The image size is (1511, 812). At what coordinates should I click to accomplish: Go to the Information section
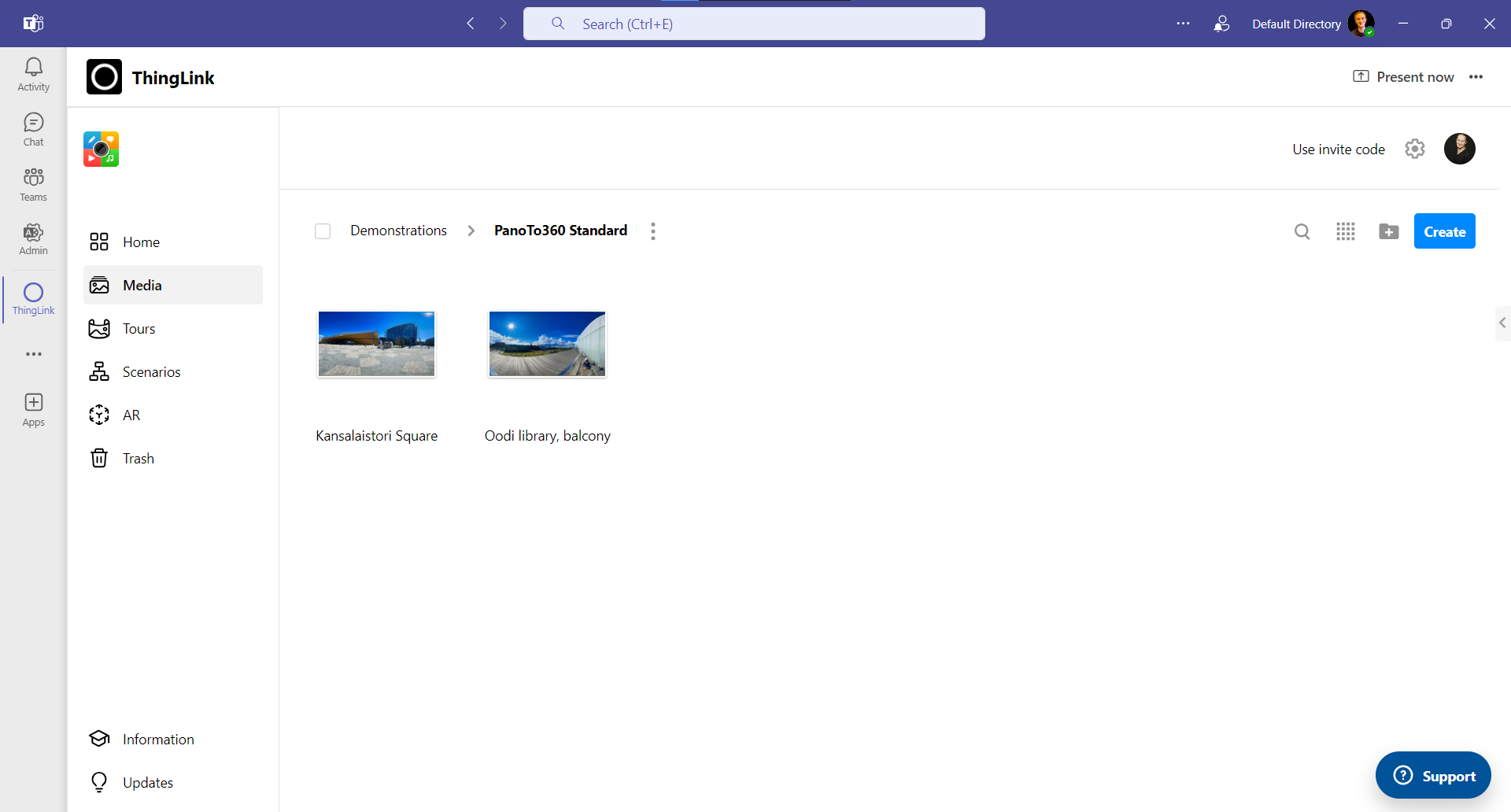point(157,739)
